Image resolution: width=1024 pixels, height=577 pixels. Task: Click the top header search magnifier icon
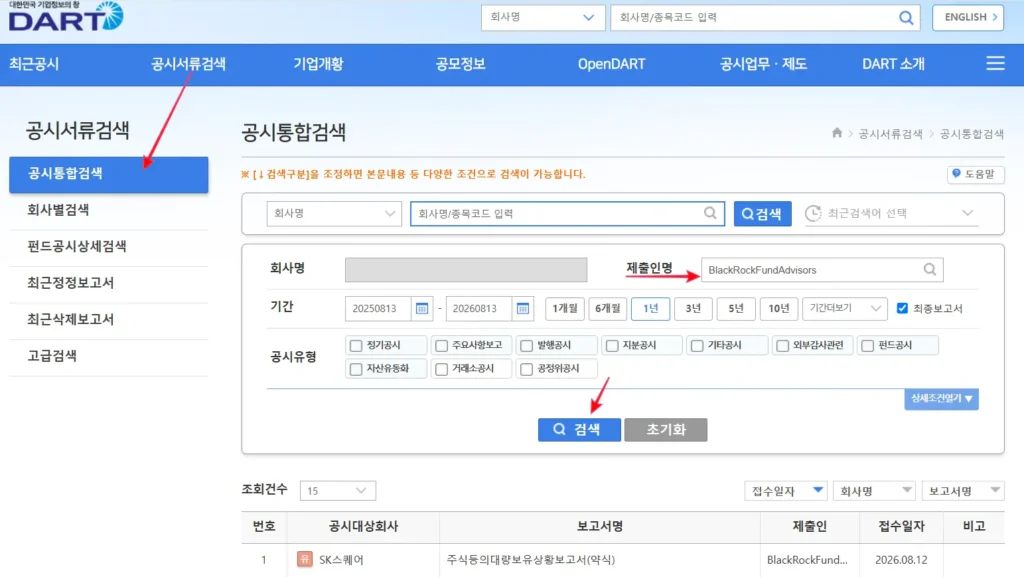pyautogui.click(x=906, y=18)
